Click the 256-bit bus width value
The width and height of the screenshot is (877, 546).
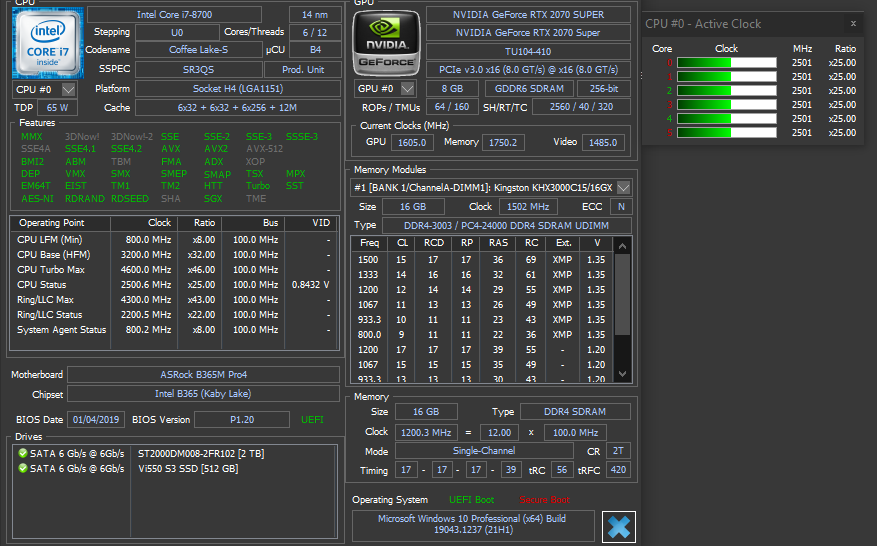tap(603, 88)
